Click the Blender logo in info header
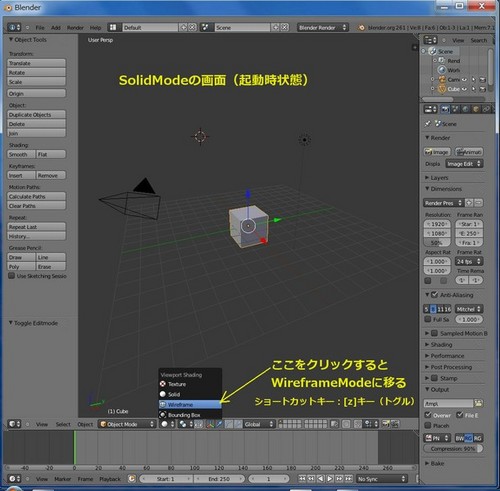Viewport: 500px width, 491px height. click(x=361, y=28)
